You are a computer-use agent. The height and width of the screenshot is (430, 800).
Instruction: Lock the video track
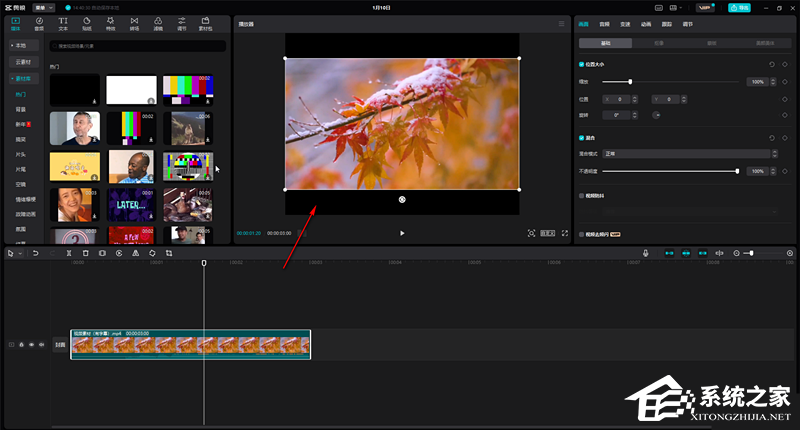tap(21, 345)
